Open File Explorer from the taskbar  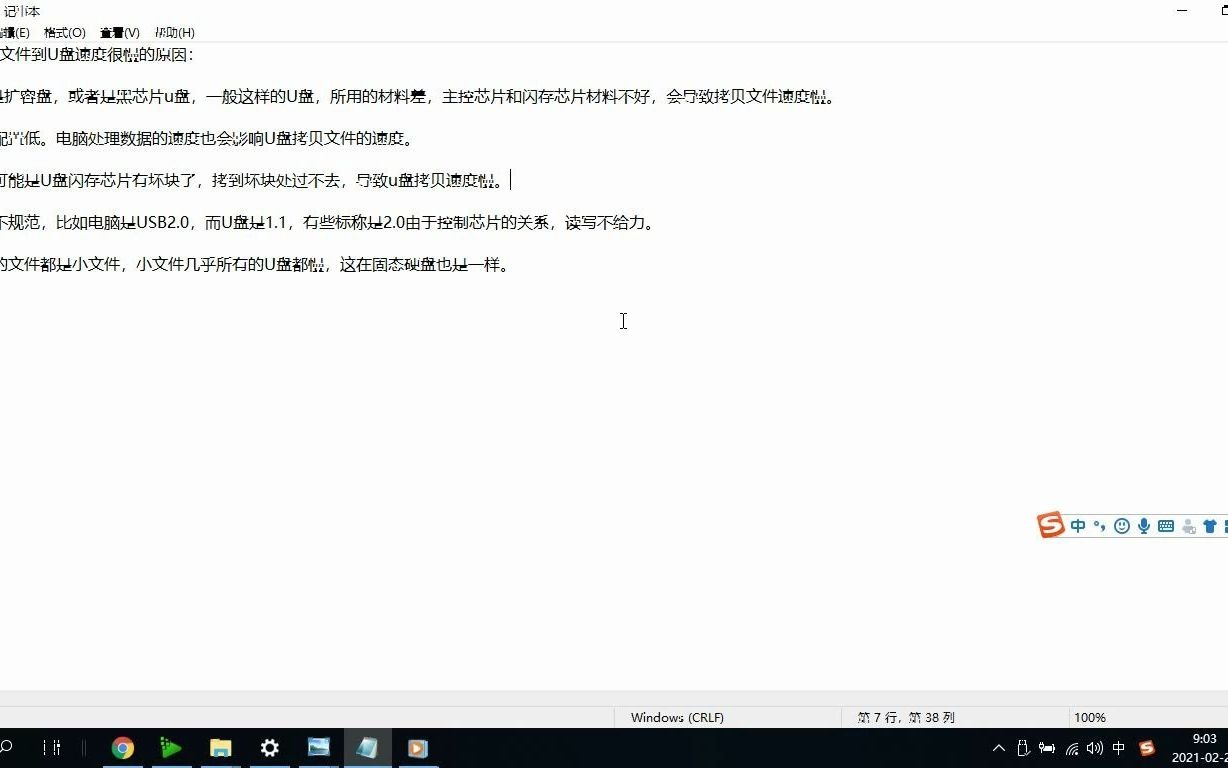coord(220,747)
